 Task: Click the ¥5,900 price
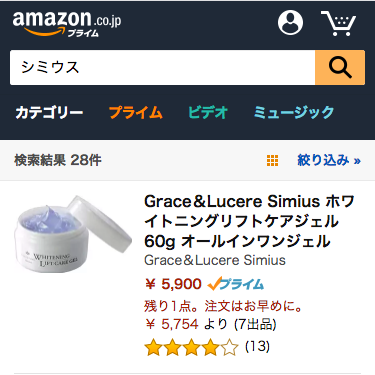point(173,284)
